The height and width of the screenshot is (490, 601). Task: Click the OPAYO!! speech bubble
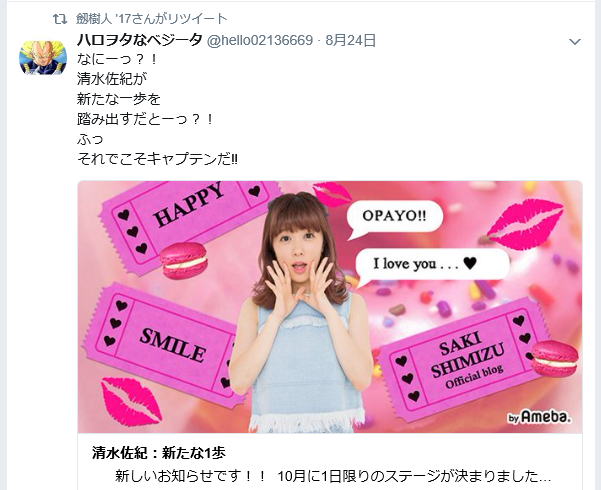(x=394, y=219)
